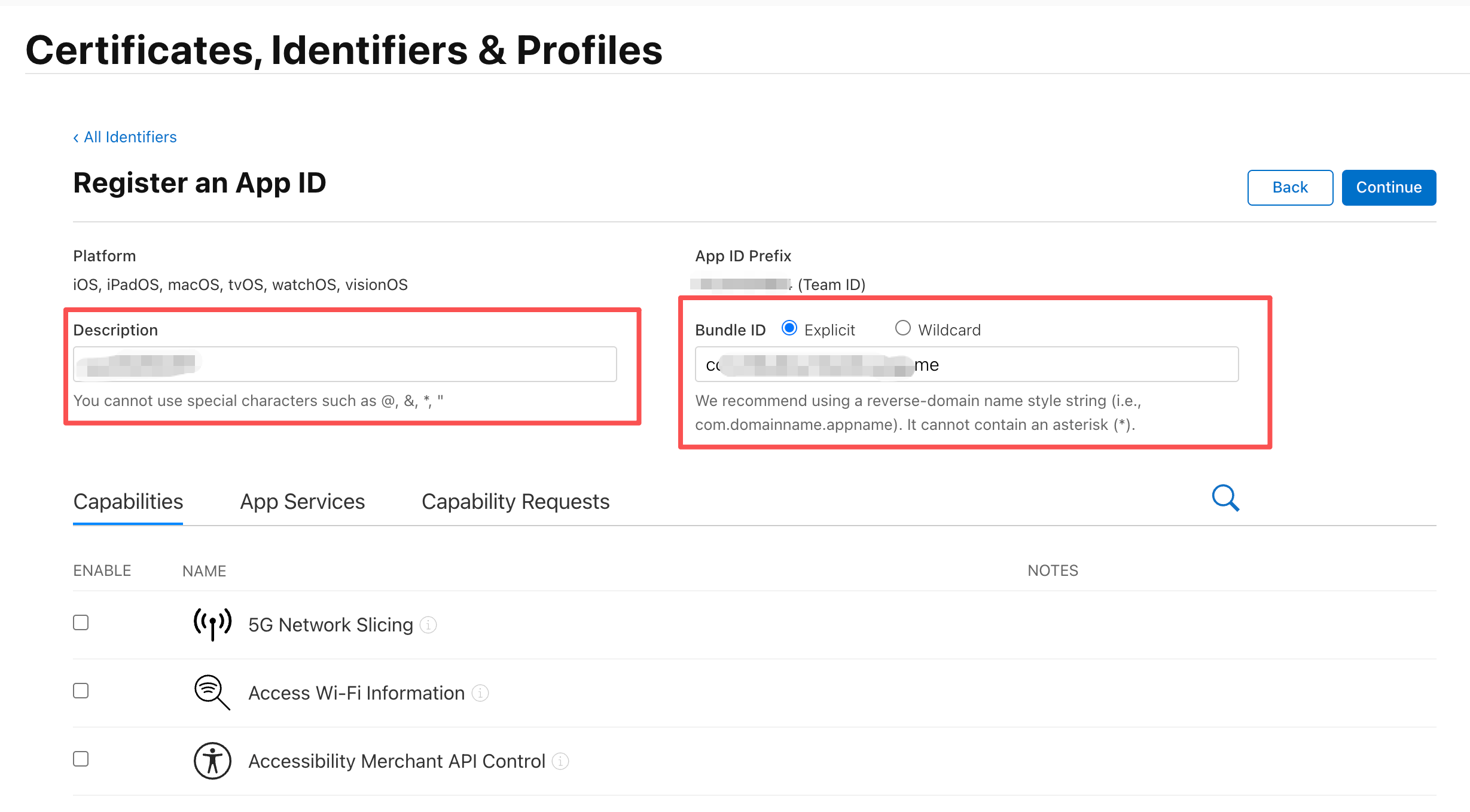1470x812 pixels.
Task: Open info for Accessibility Merchant API Control
Action: tap(560, 761)
